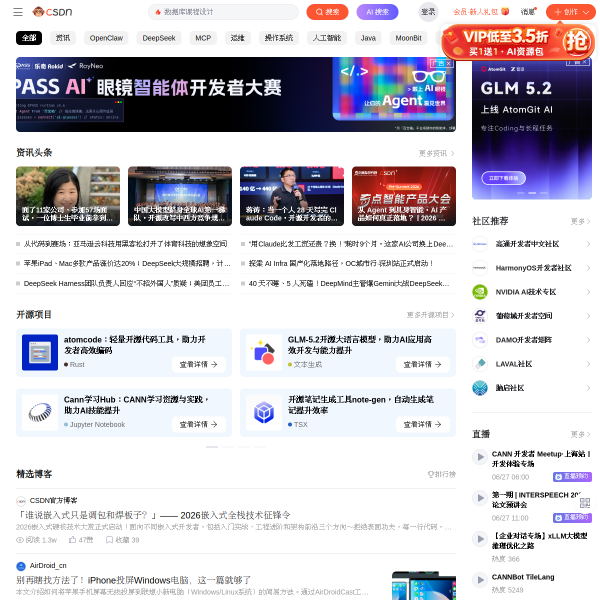The height and width of the screenshot is (600, 600).
Task: Select the 运维 category tab
Action: (238, 38)
